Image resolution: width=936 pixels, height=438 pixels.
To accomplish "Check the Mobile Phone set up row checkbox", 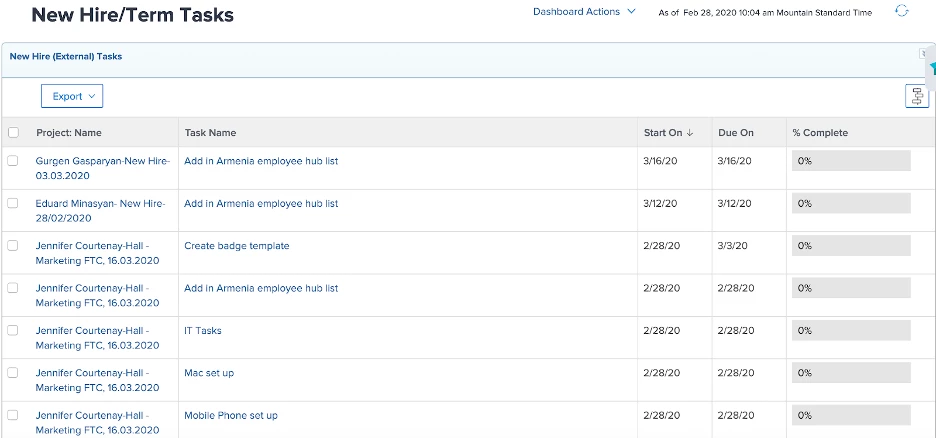I will (13, 415).
